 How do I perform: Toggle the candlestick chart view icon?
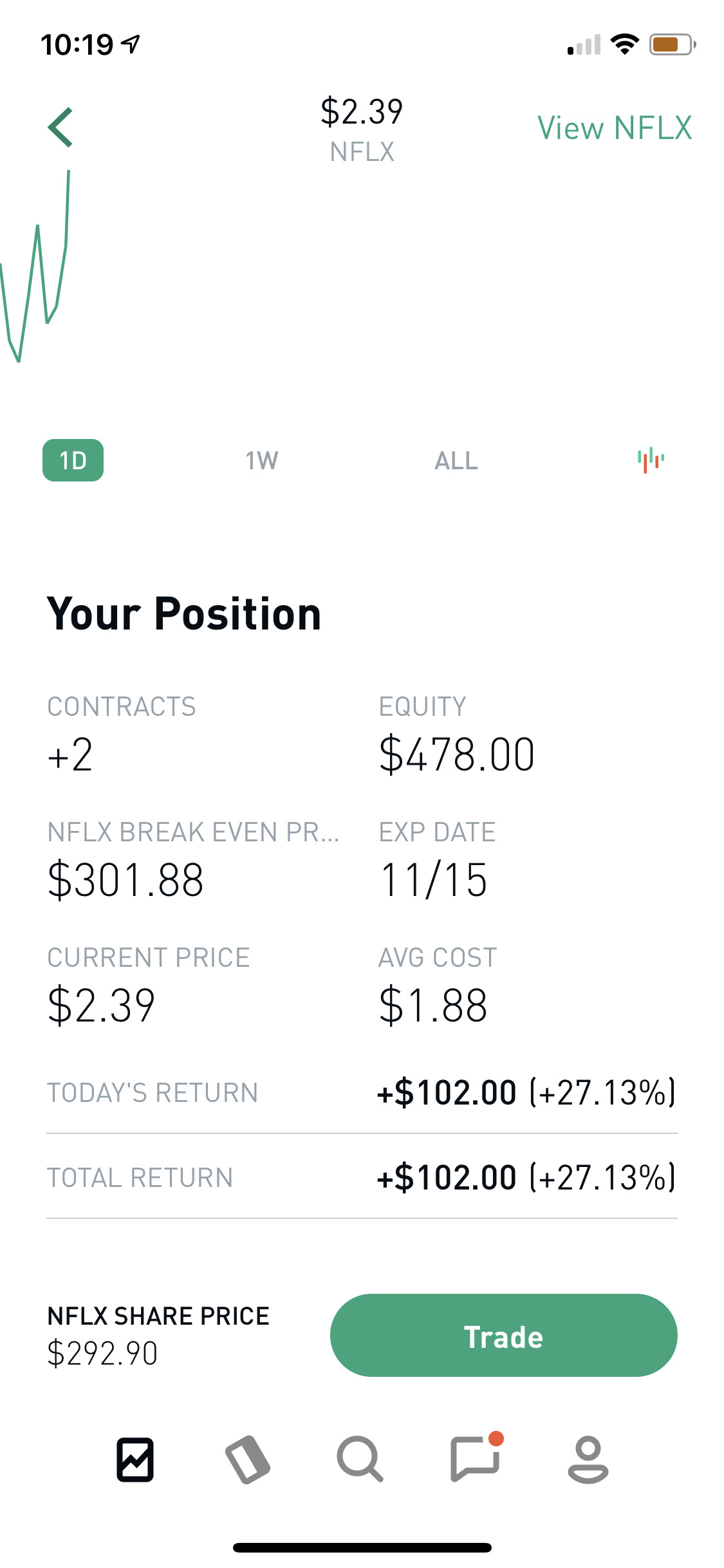(x=651, y=460)
